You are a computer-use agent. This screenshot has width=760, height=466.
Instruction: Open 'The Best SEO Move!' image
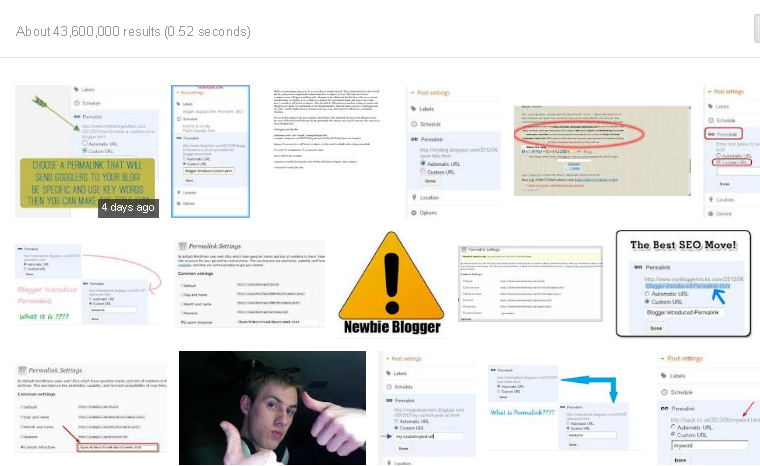[x=683, y=284]
